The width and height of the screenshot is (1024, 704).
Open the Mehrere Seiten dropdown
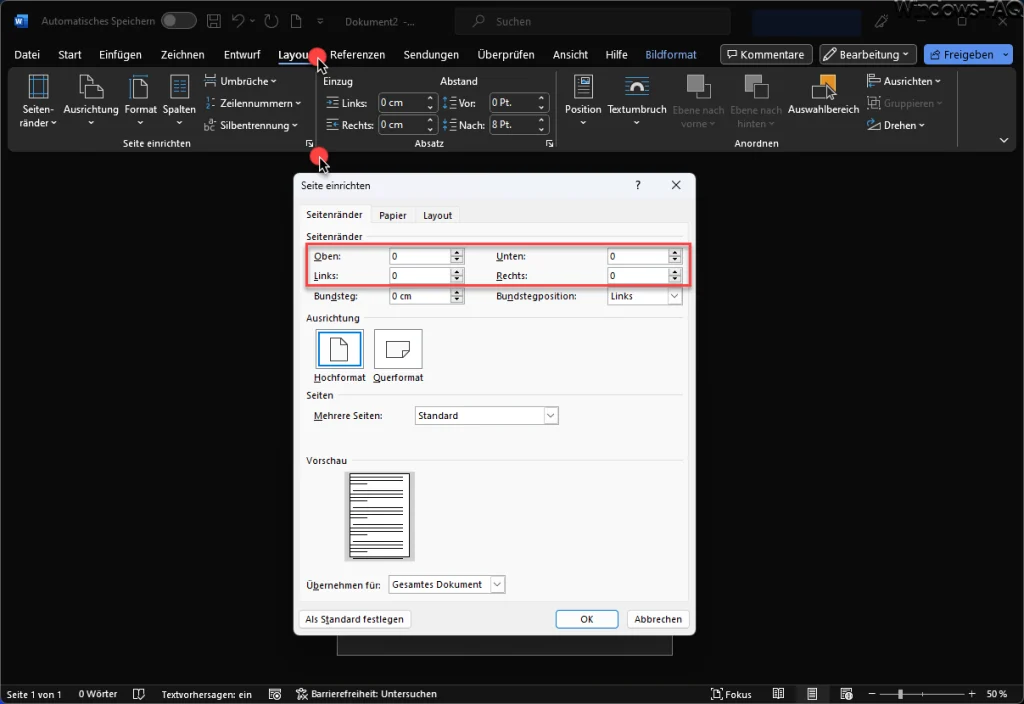(x=487, y=415)
